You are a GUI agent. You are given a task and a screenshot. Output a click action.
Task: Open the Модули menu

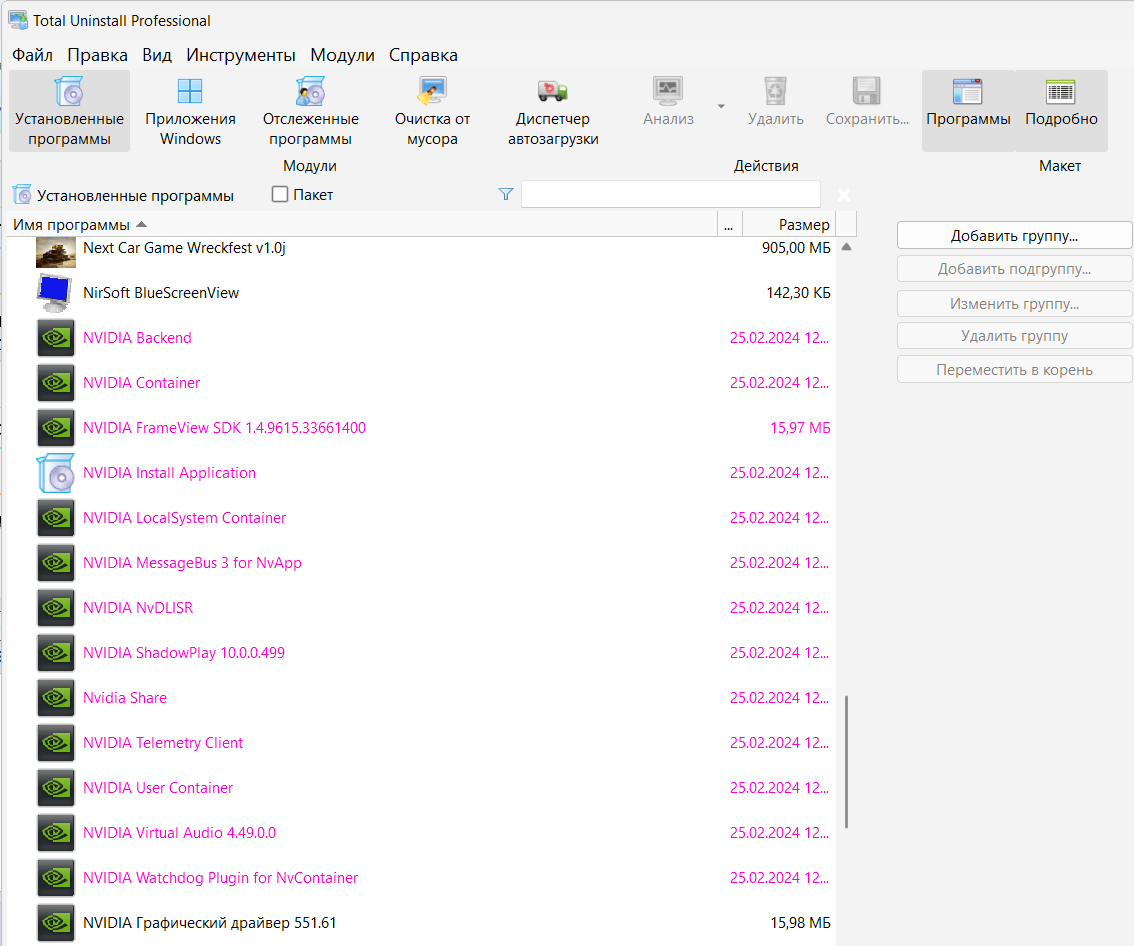coord(343,55)
